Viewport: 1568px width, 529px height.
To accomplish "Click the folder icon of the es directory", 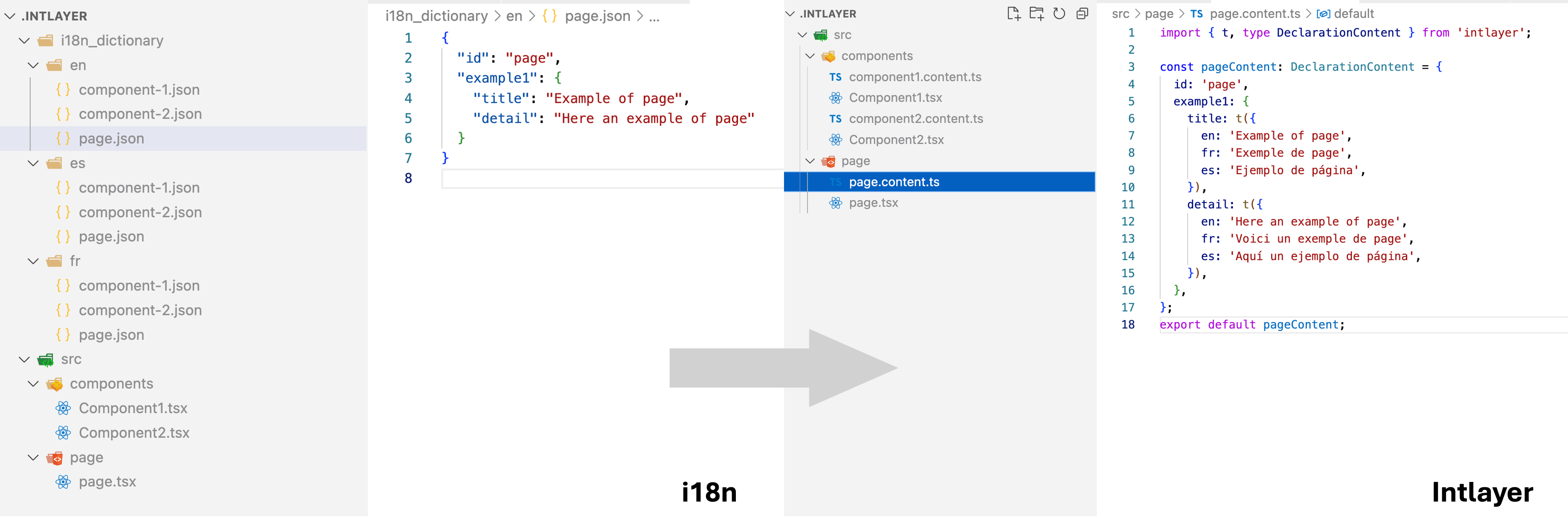I will click(x=54, y=163).
